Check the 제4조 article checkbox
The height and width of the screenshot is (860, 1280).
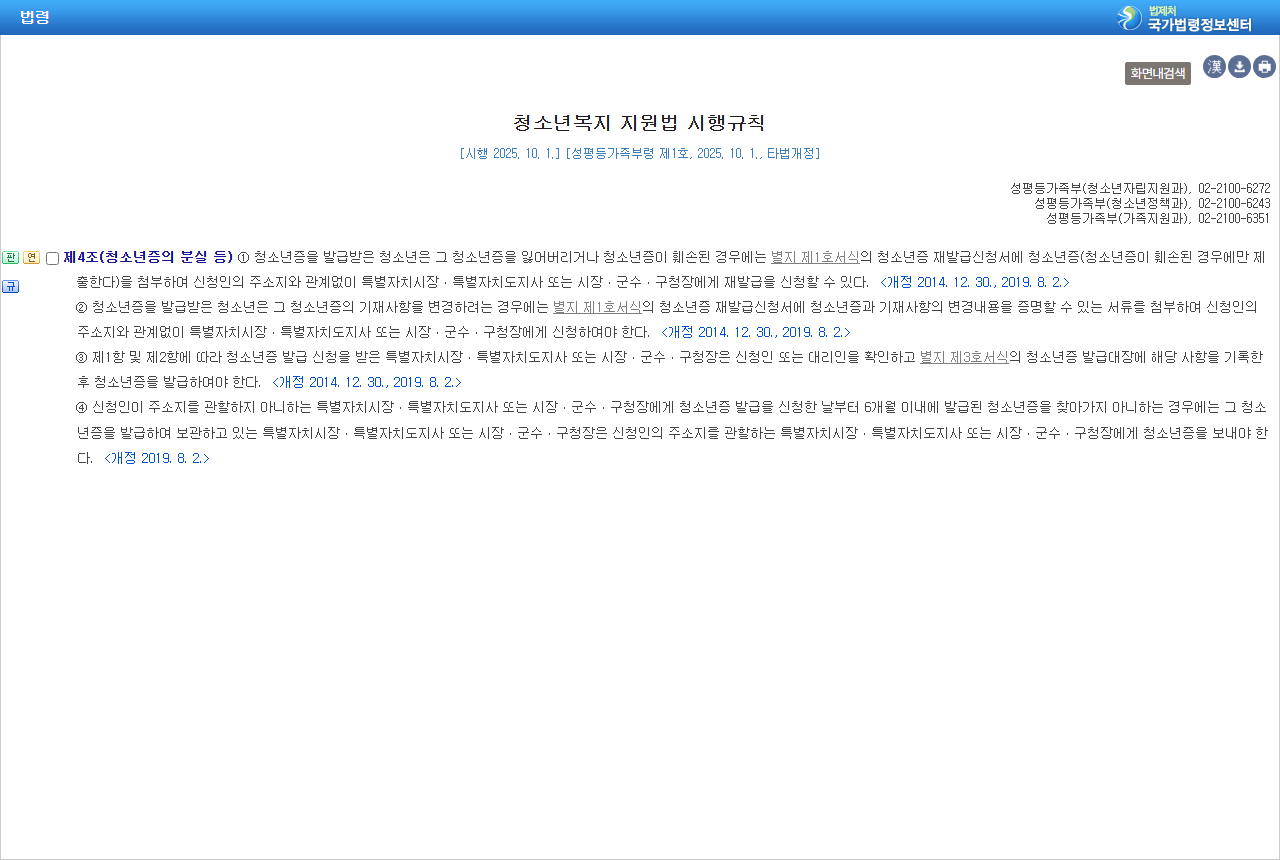click(x=53, y=259)
